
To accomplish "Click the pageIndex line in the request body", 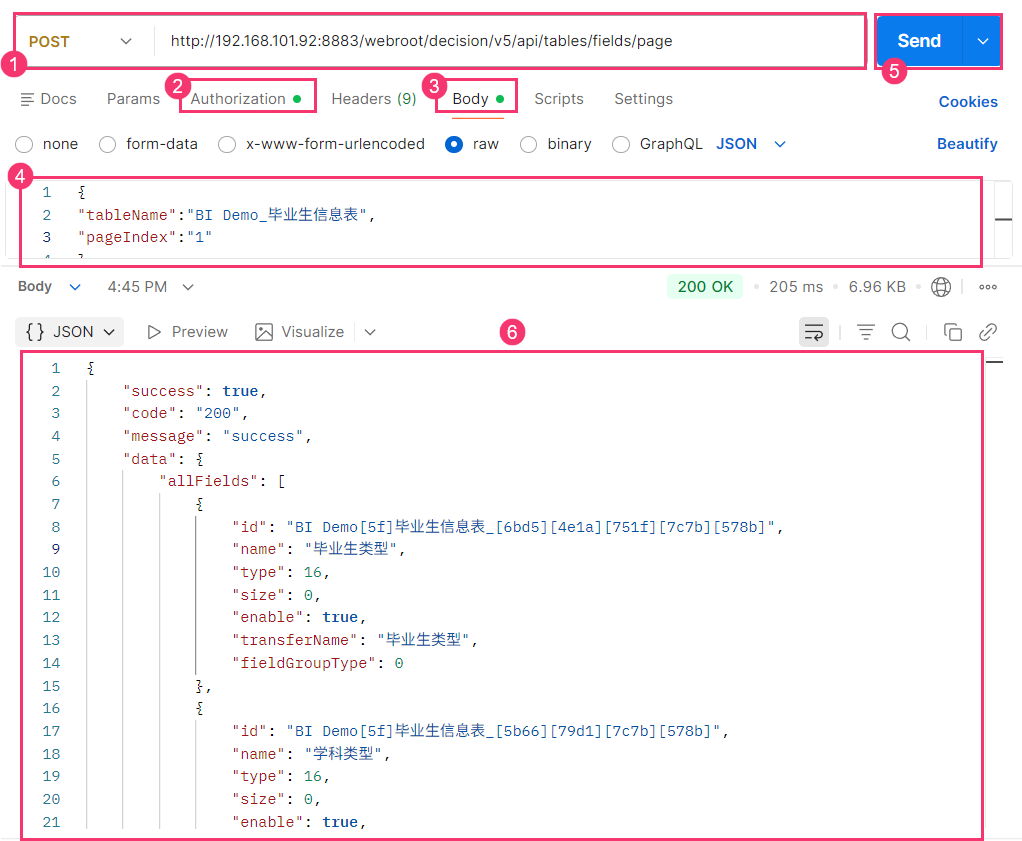I will (145, 237).
